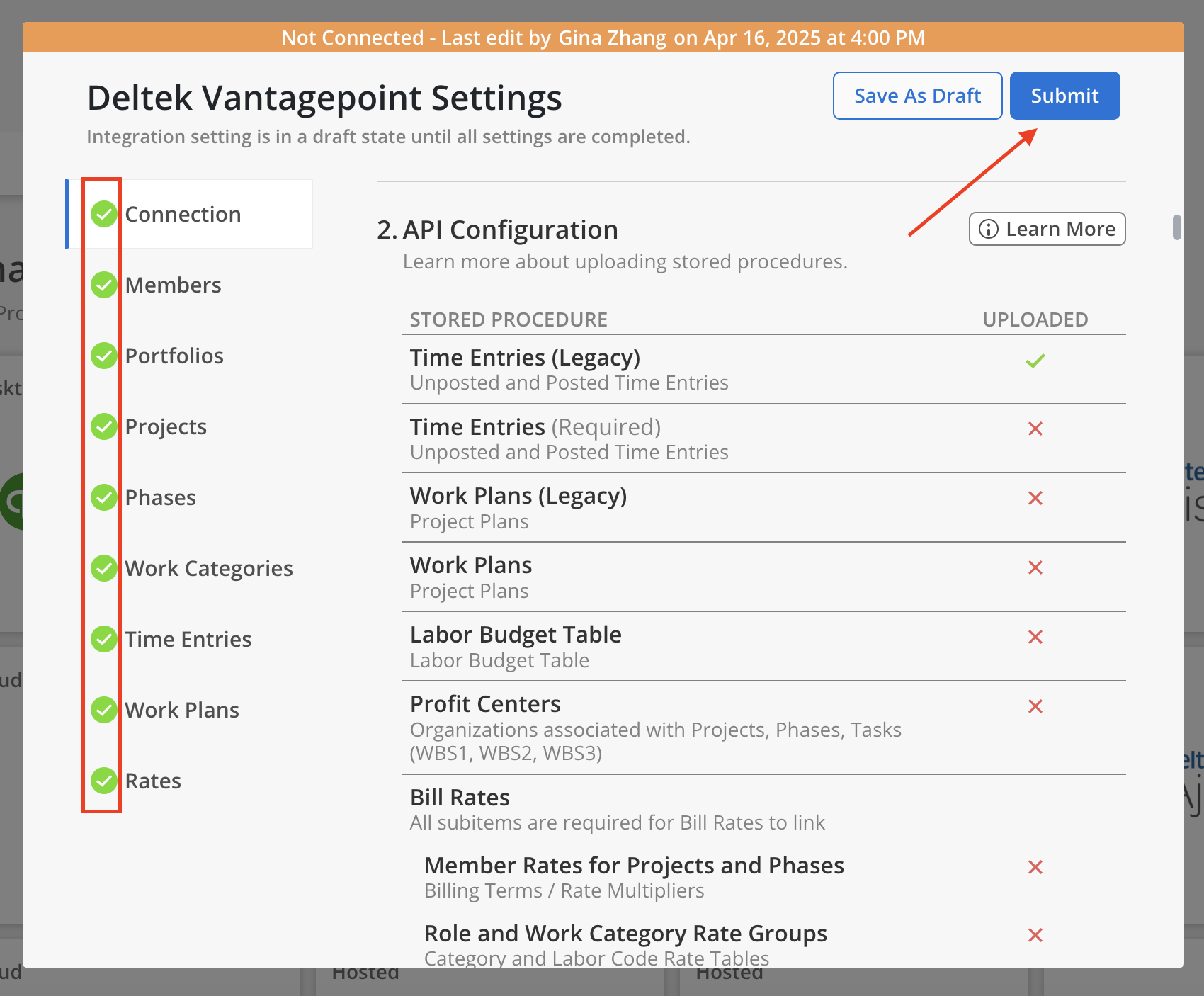The image size is (1204, 996).
Task: Click red X for Member Rates for Projects
Action: pos(1035,867)
